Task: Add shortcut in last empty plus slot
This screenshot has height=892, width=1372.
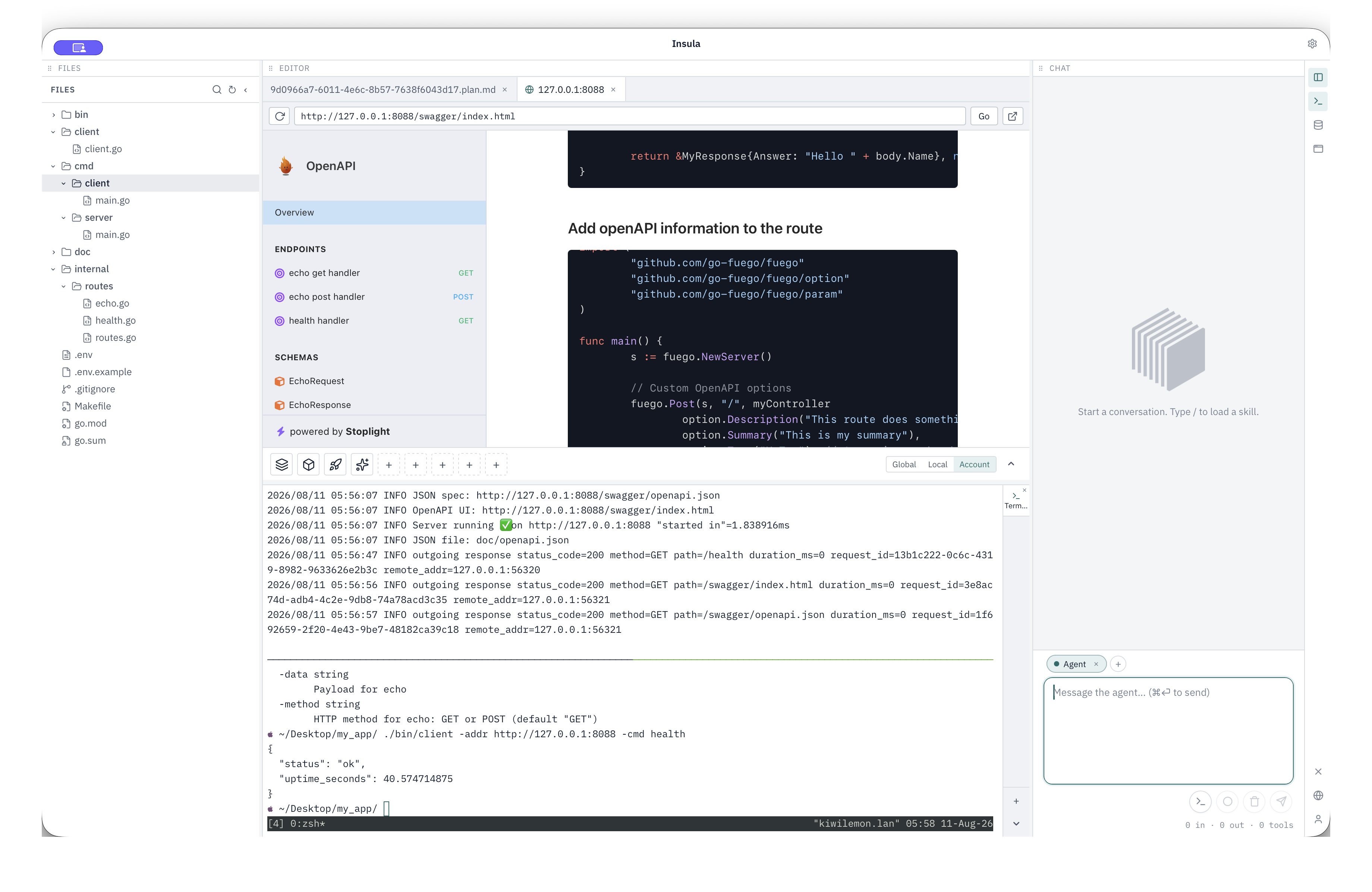Action: pyautogui.click(x=496, y=465)
